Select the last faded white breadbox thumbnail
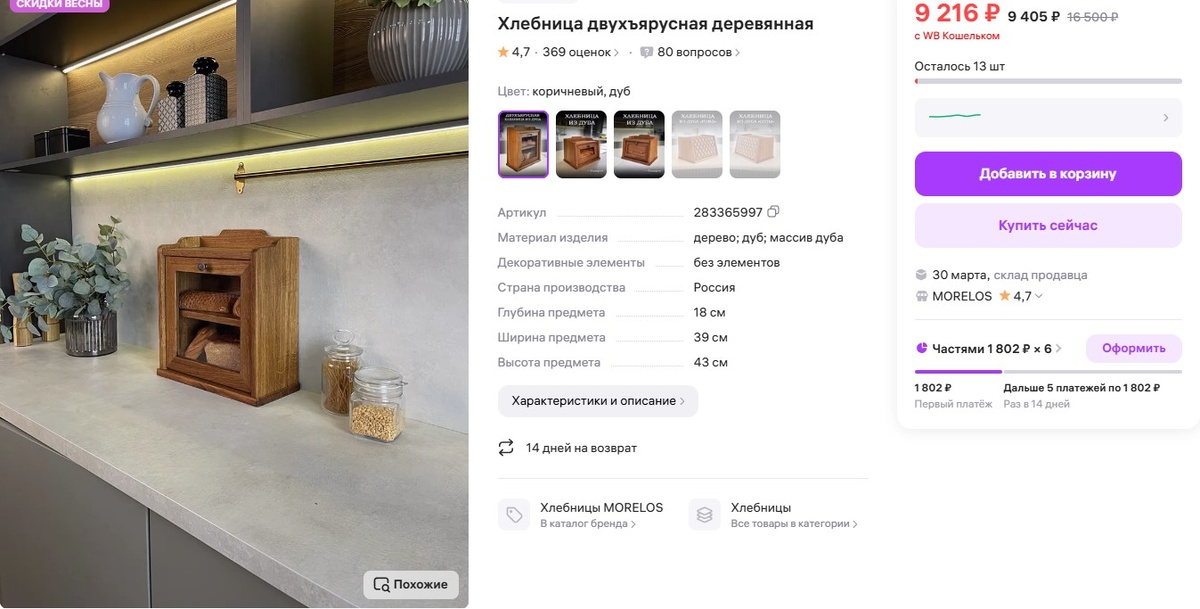This screenshot has height=609, width=1200. click(x=755, y=144)
